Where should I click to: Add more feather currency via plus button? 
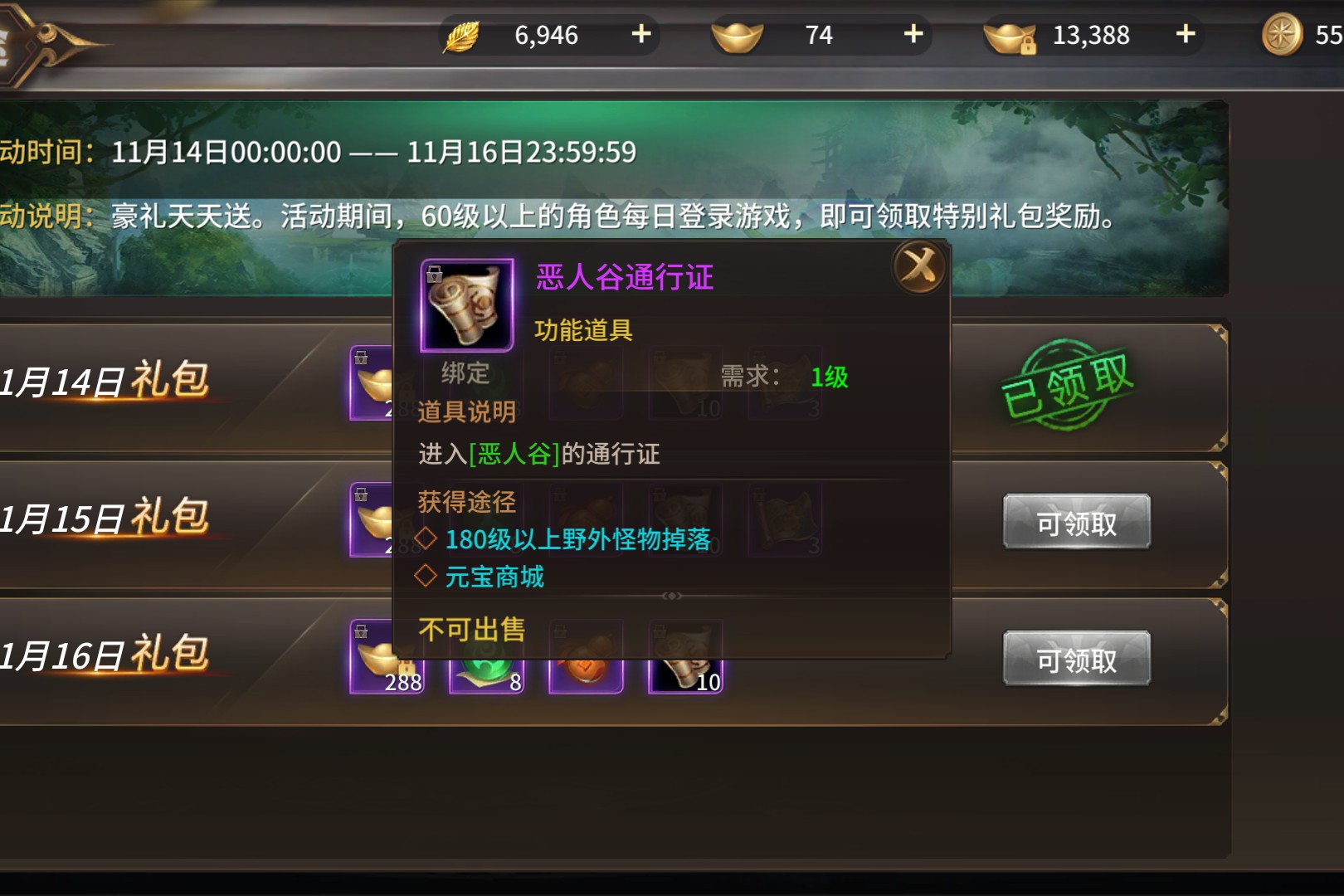click(641, 34)
